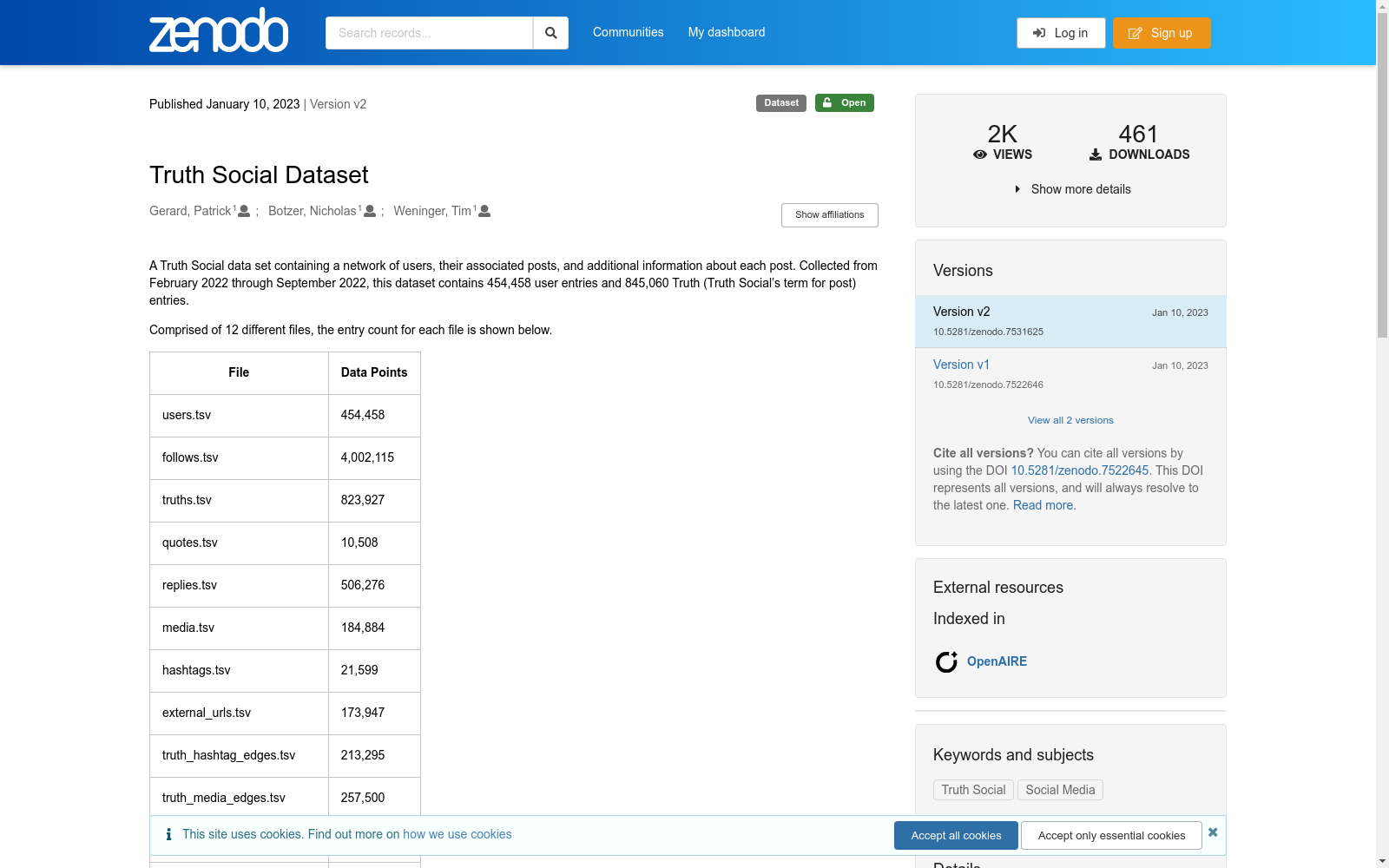The height and width of the screenshot is (868, 1389).
Task: Click truths.tsv table cell
Action: (x=239, y=500)
